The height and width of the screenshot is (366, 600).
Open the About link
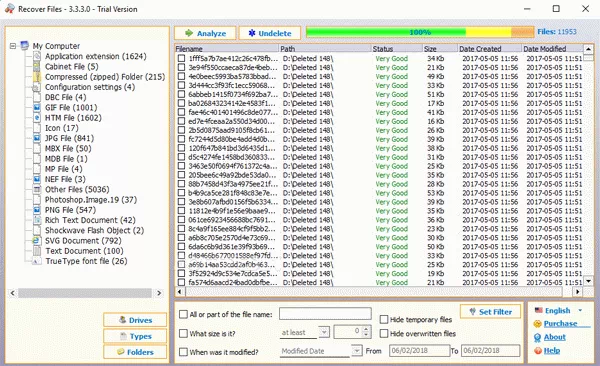[x=554, y=337]
